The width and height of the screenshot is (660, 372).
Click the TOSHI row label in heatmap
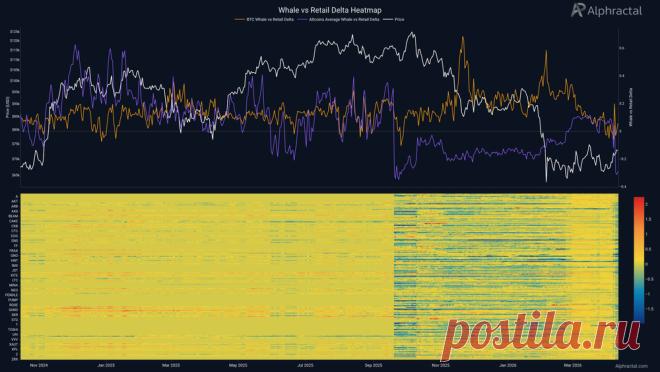tap(13, 329)
